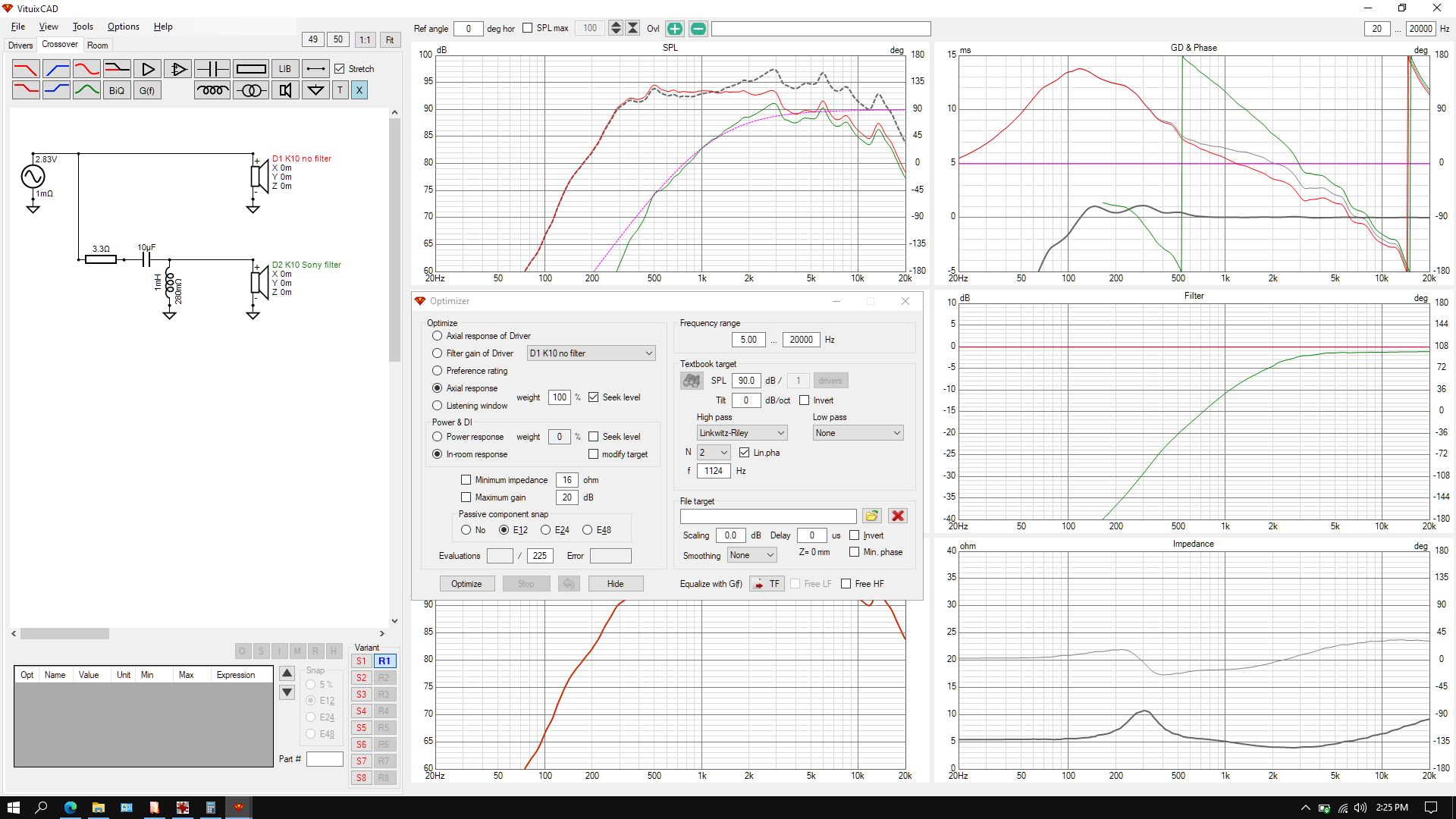Open the Tools menu
This screenshot has width=1456, height=819.
(x=83, y=27)
